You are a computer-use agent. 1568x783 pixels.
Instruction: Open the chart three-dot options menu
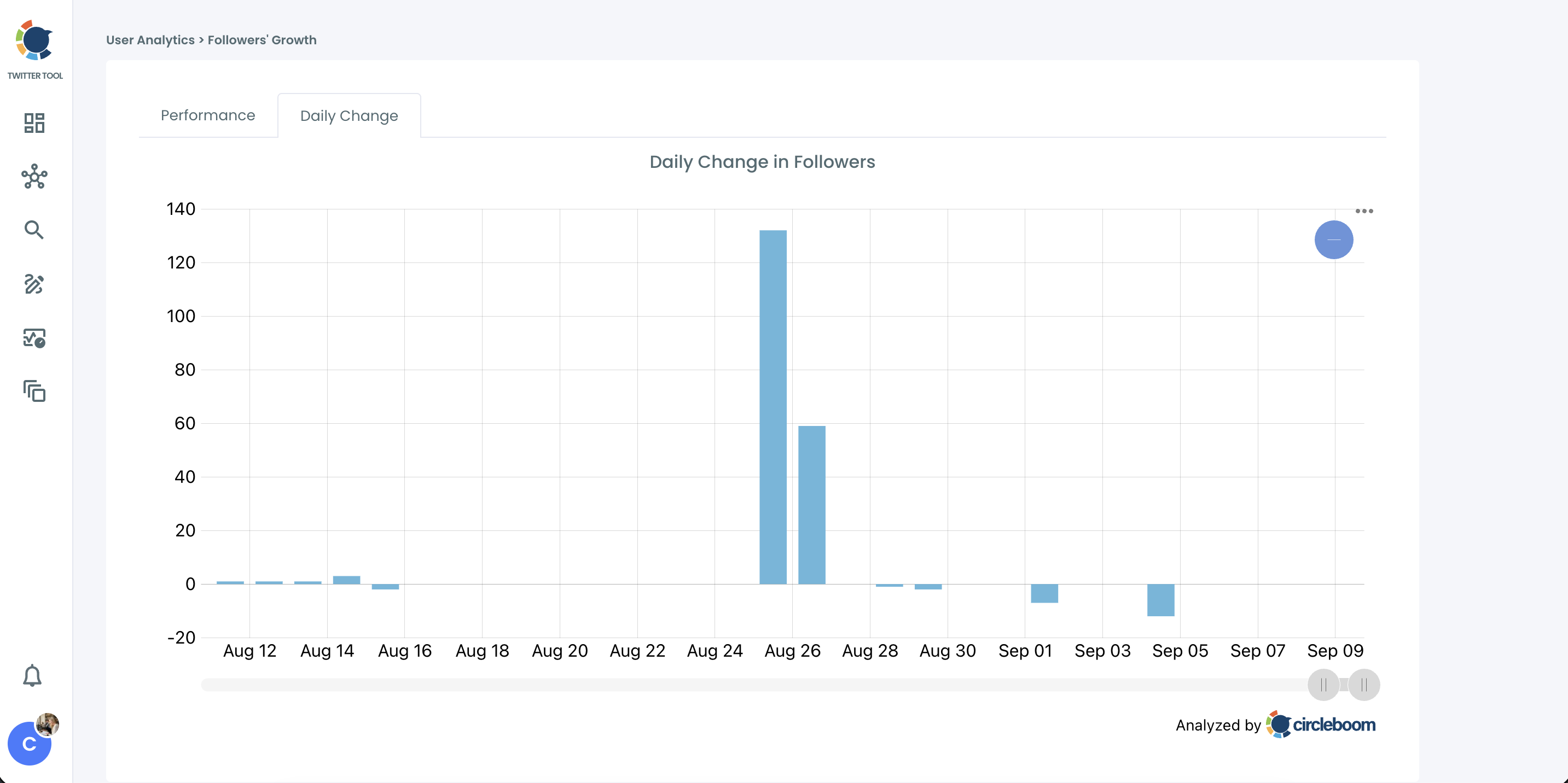pos(1364,211)
